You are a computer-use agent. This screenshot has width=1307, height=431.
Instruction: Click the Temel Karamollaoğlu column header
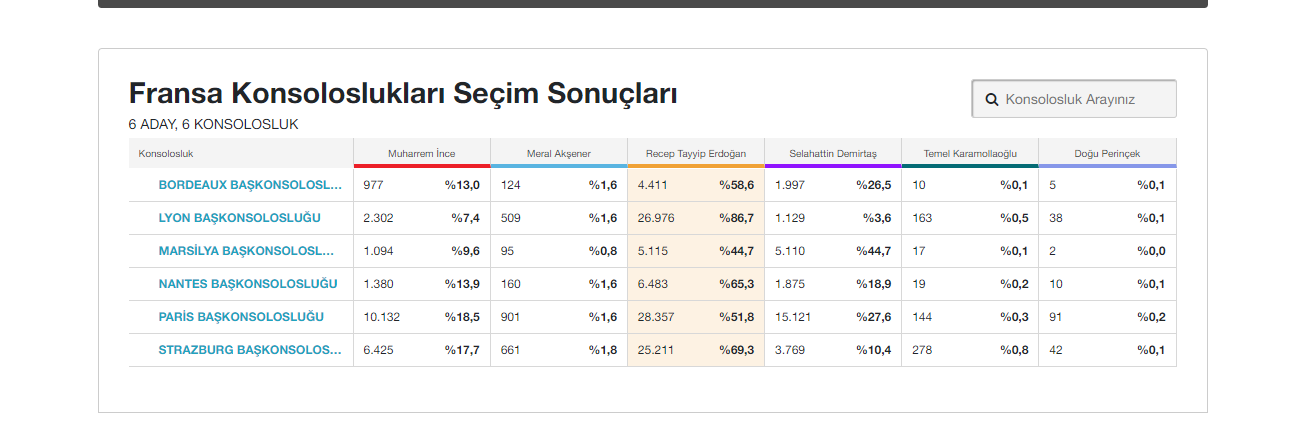click(969, 154)
